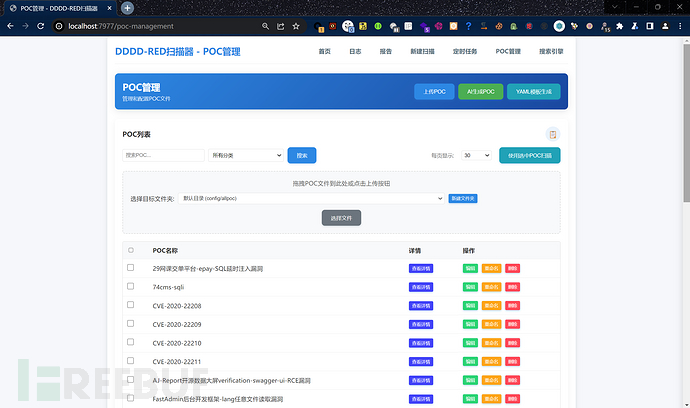Viewport: 690px width, 408px height.
Task: Click the 搜索POC search input field
Action: coord(163,155)
